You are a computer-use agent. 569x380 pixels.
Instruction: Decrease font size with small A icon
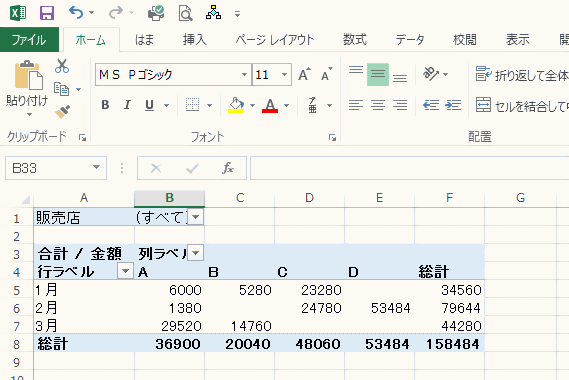click(x=327, y=74)
